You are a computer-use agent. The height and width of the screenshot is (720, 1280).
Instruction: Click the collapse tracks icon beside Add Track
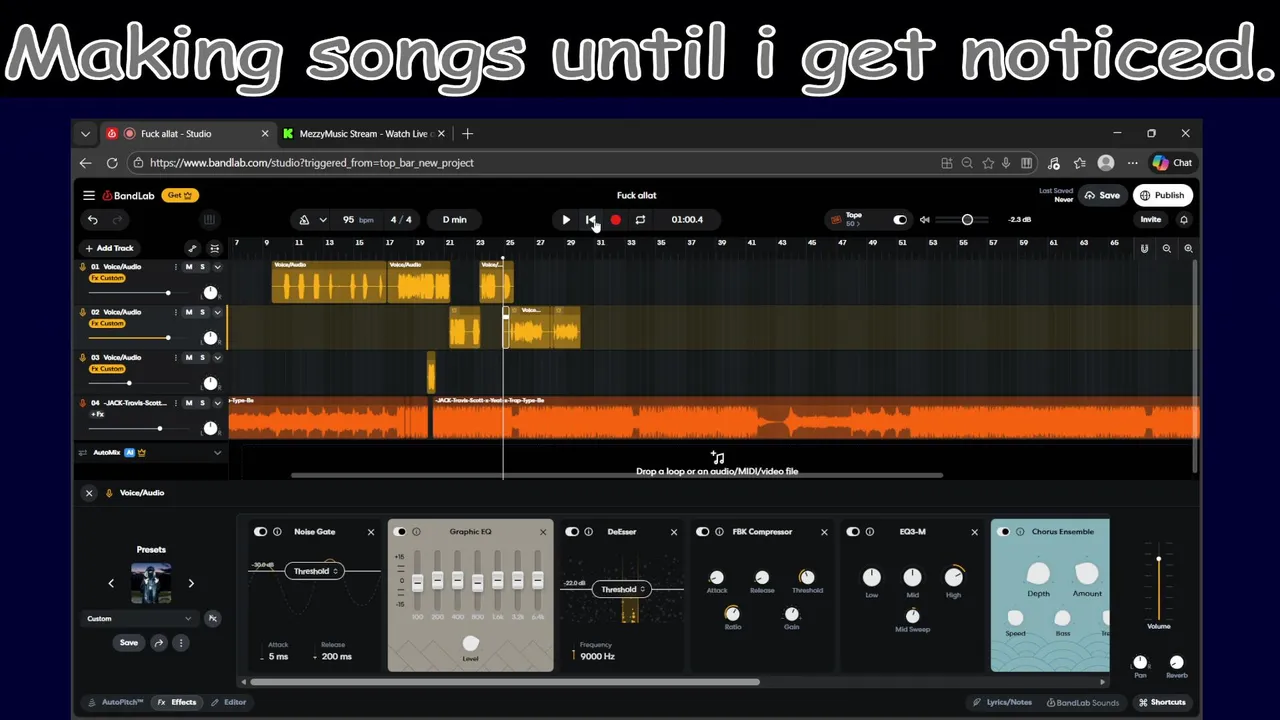(x=214, y=248)
